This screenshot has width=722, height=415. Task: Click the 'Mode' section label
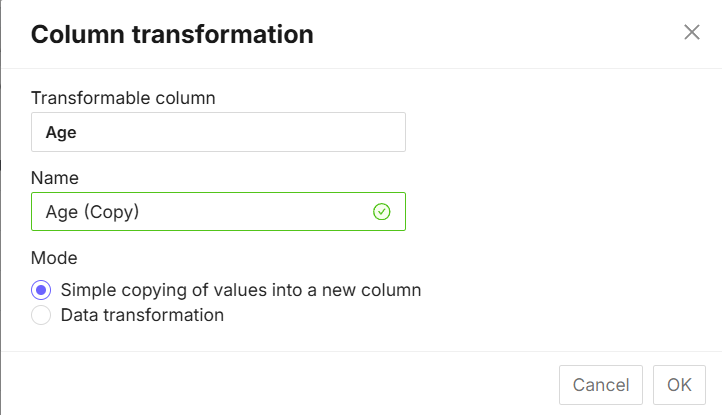pyautogui.click(x=55, y=258)
